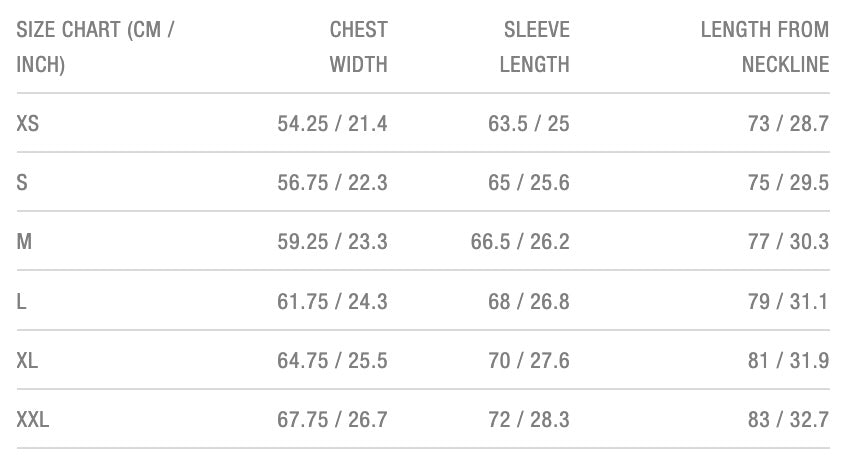Click neckline length value 83 / 32.7
Image resolution: width=854 pixels, height=472 pixels.
788,420
